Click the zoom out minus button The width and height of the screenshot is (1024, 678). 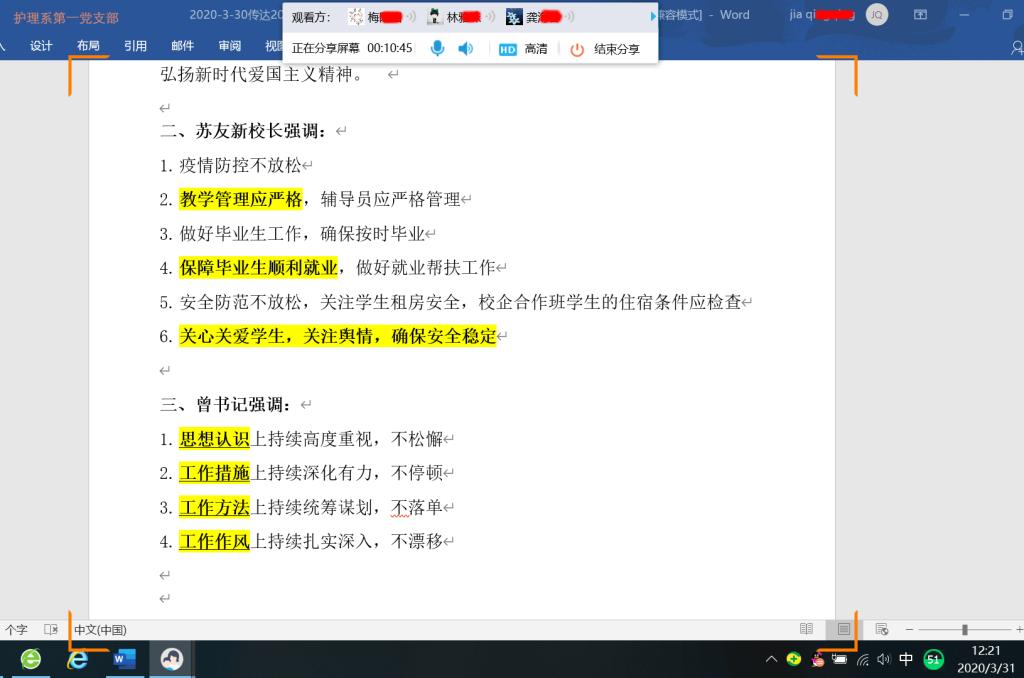click(909, 629)
